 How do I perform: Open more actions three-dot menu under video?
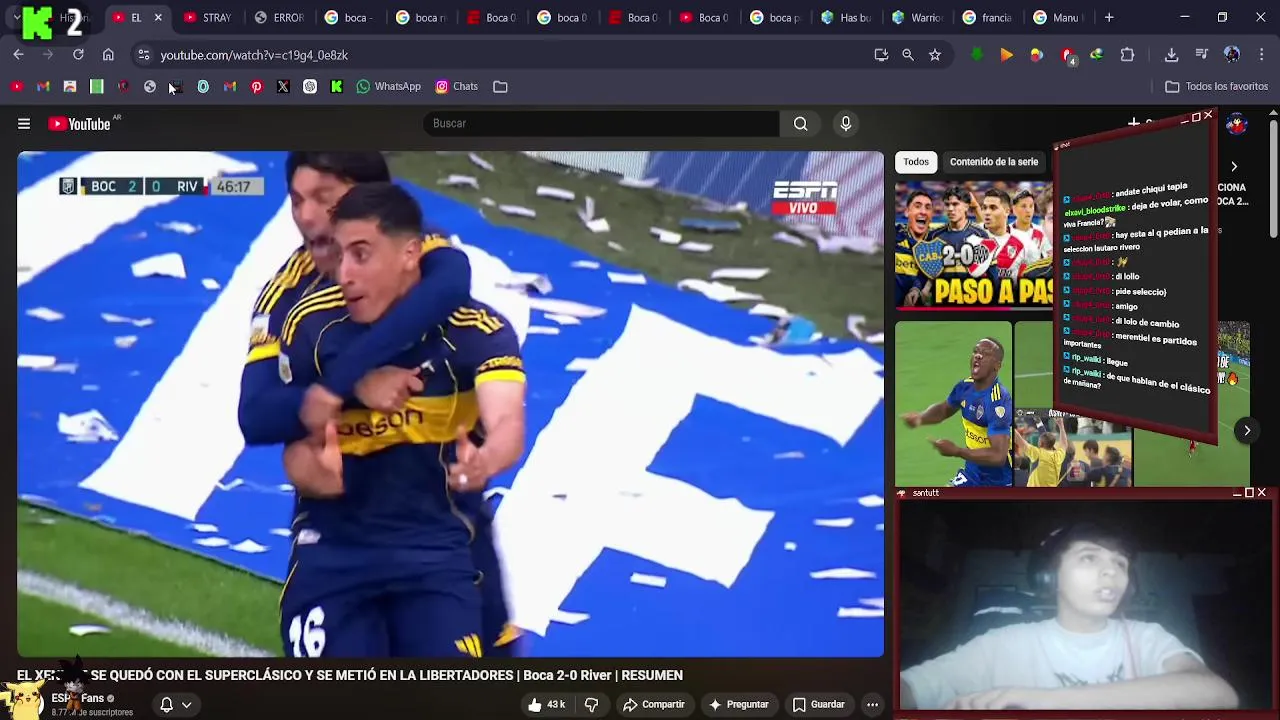[872, 705]
